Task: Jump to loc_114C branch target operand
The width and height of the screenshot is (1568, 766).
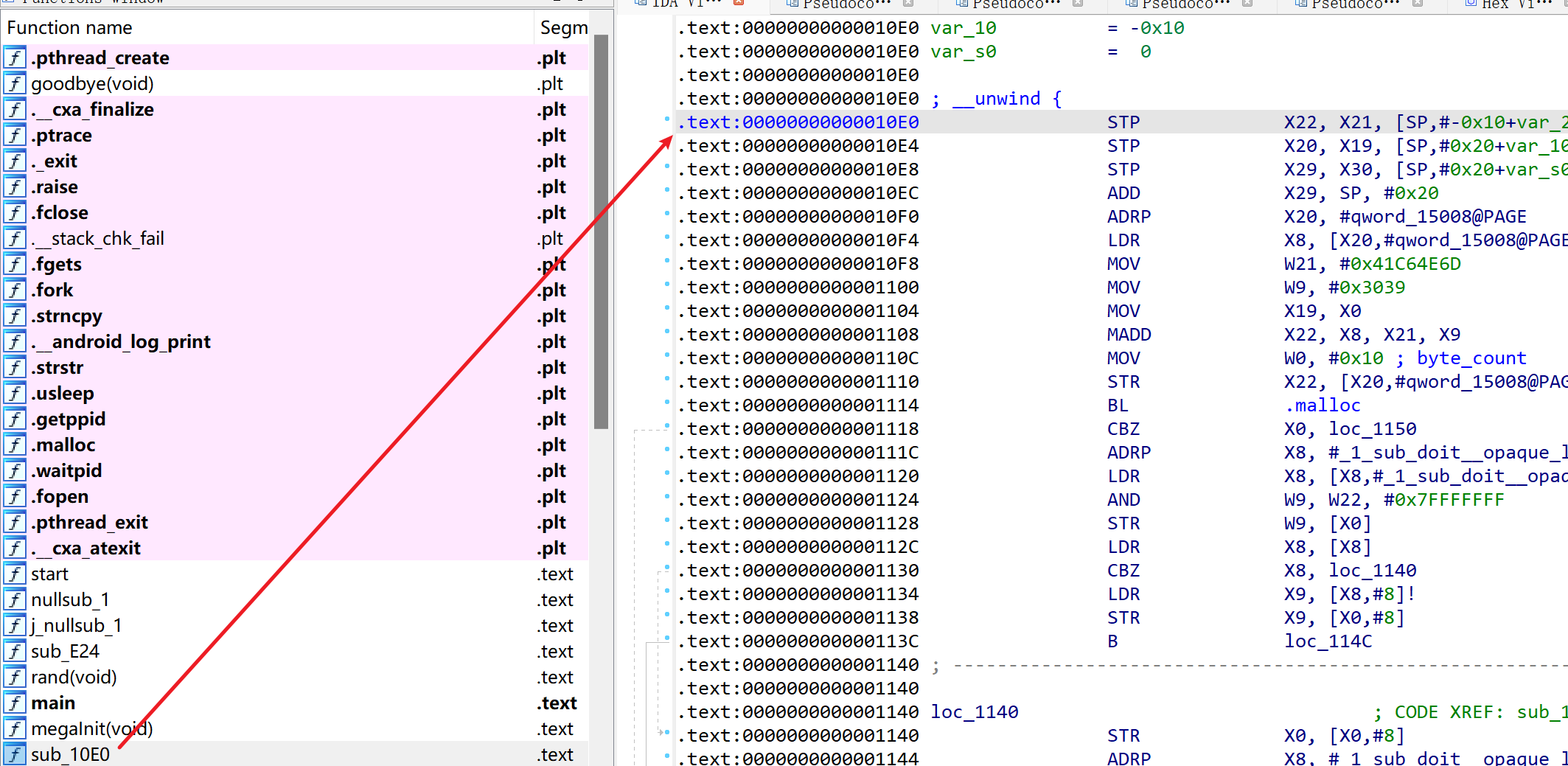Action: click(x=1328, y=641)
